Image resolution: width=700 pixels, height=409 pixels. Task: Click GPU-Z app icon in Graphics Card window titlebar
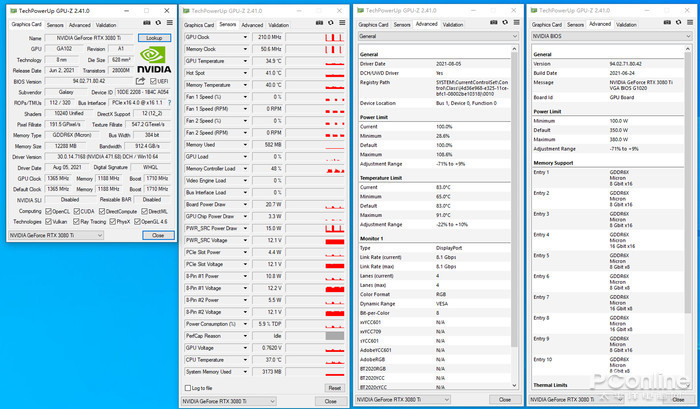coord(13,10)
